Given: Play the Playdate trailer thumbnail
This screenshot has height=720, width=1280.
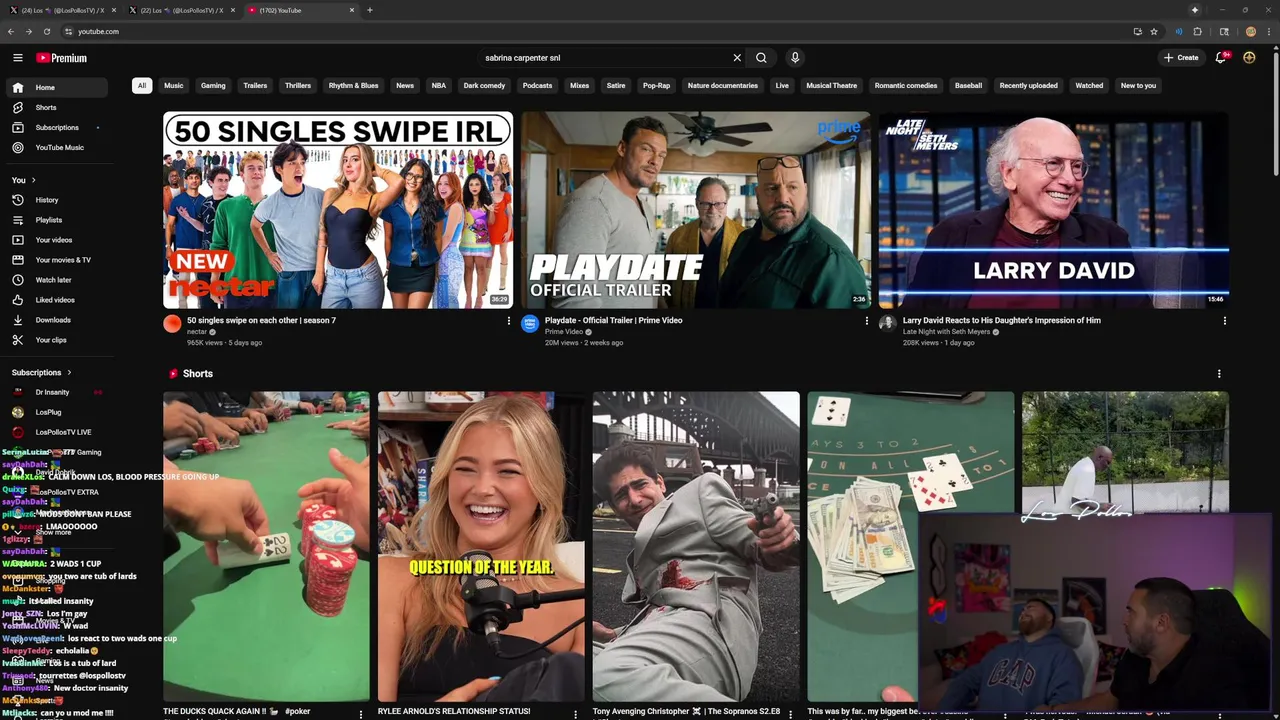Looking at the screenshot, I should pos(696,210).
